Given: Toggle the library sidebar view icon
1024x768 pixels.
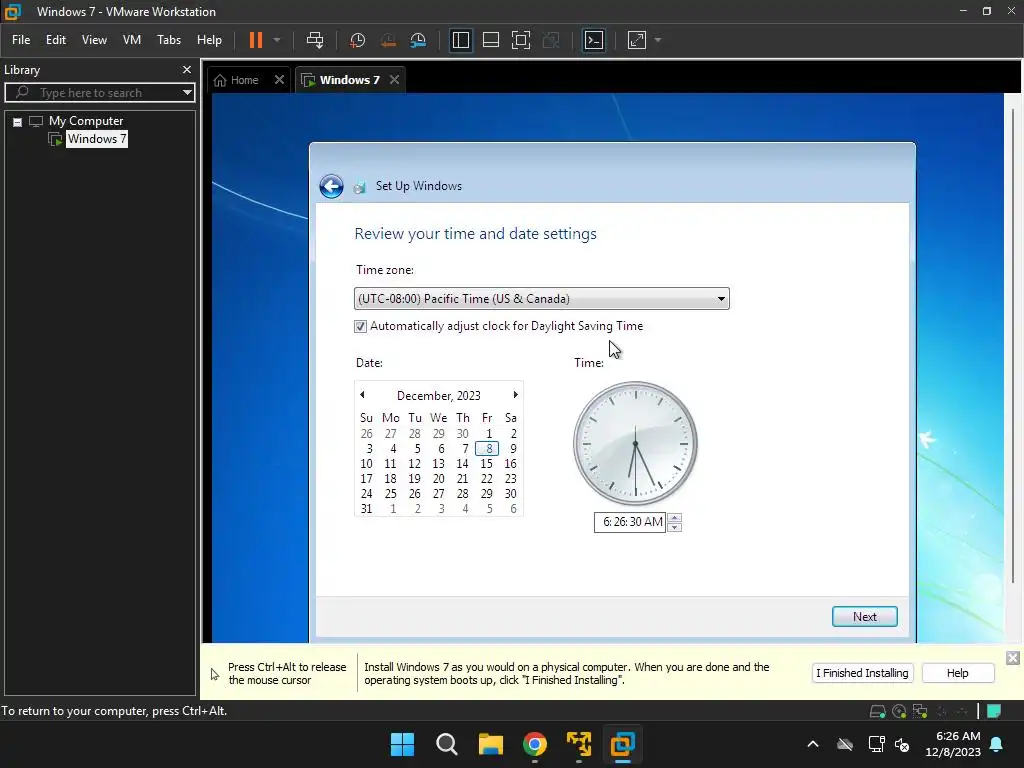Looking at the screenshot, I should click(460, 40).
